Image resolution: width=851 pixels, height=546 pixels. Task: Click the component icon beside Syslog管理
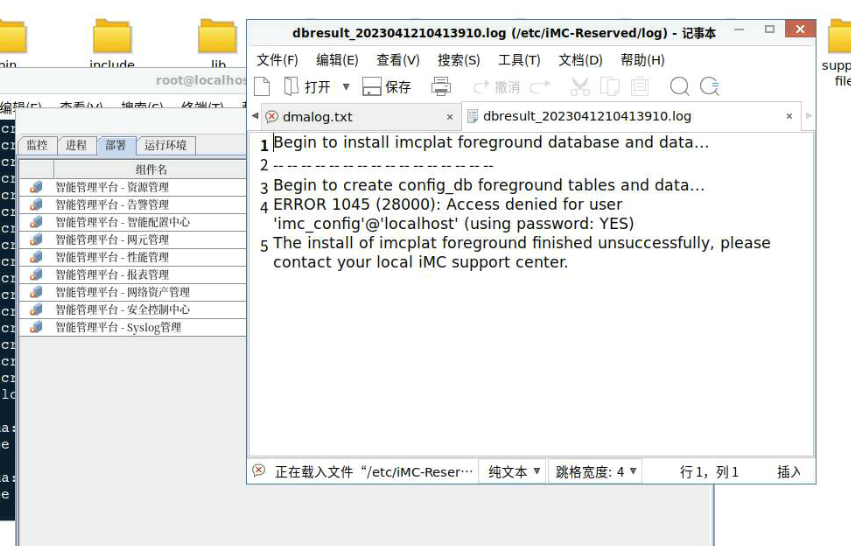36,327
